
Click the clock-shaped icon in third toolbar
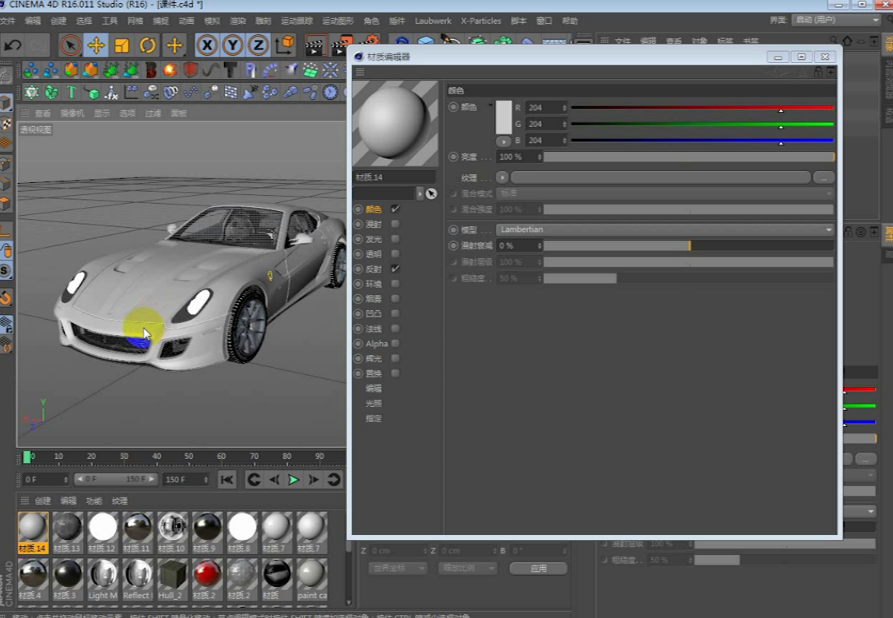point(330,92)
